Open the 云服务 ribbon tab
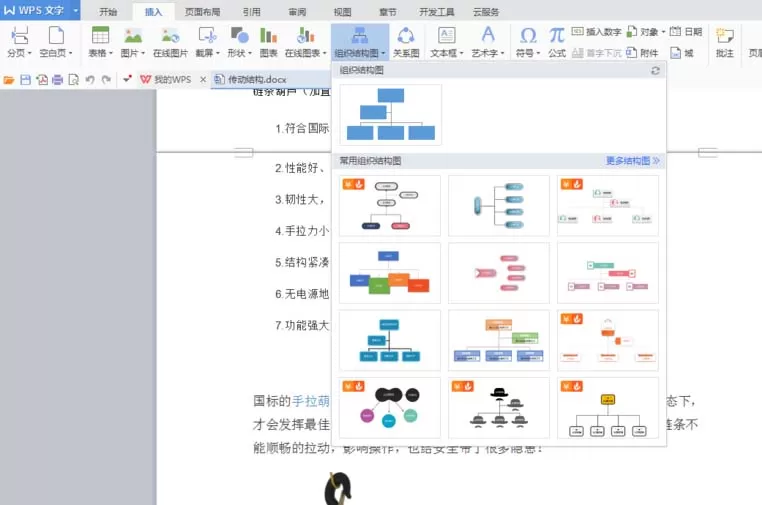 click(486, 12)
